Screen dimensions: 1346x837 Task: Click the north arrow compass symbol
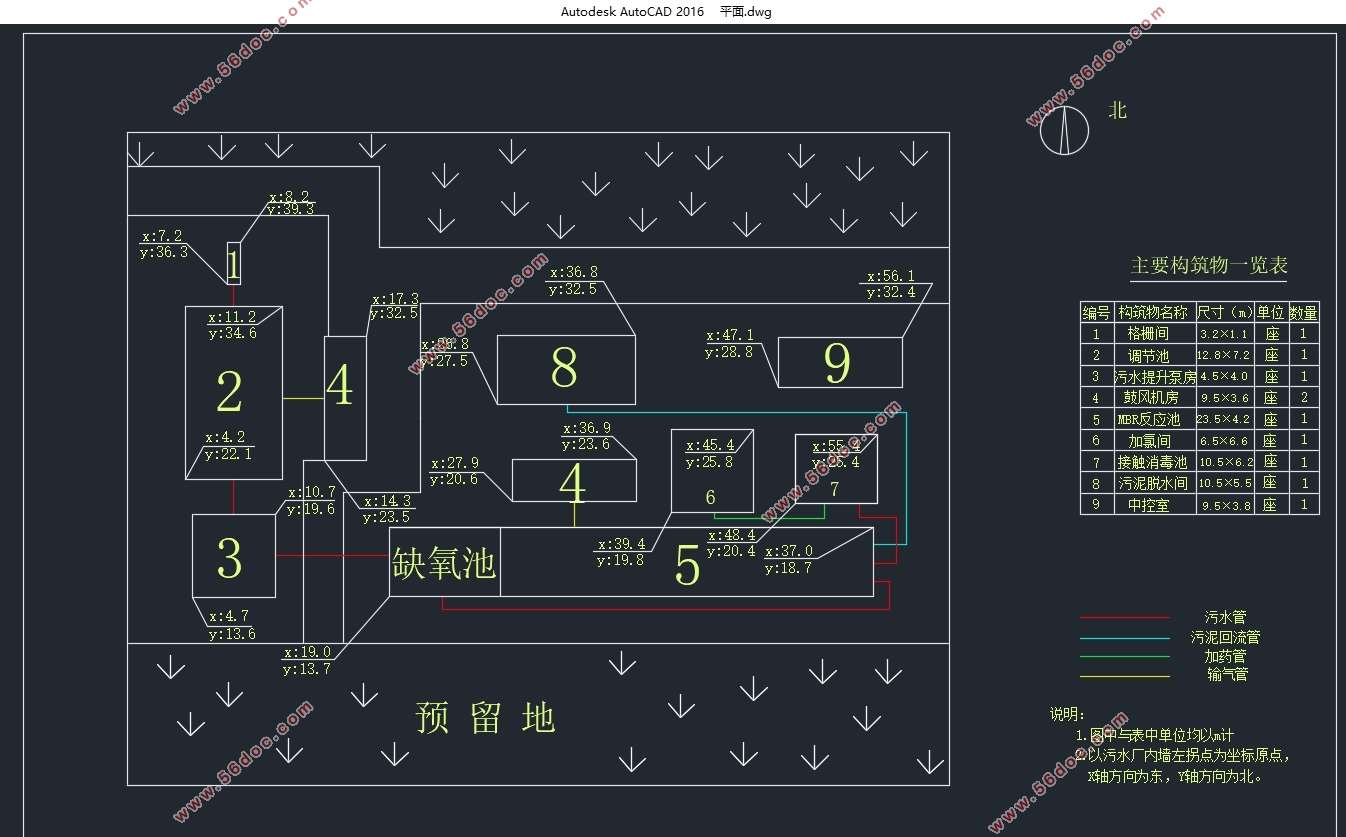click(x=1065, y=131)
